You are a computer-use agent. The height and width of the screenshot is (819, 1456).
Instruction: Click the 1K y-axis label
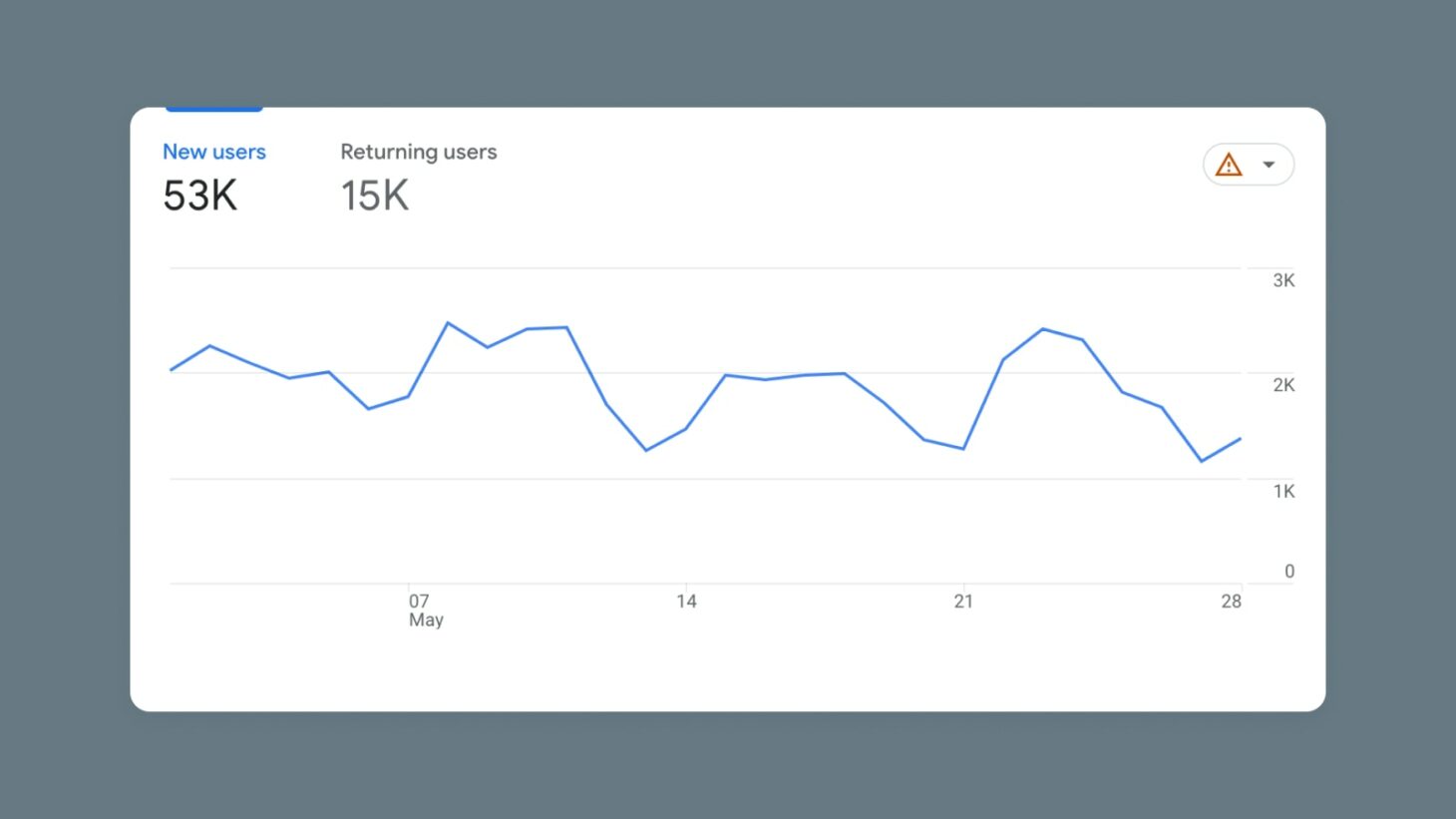[x=1282, y=491]
